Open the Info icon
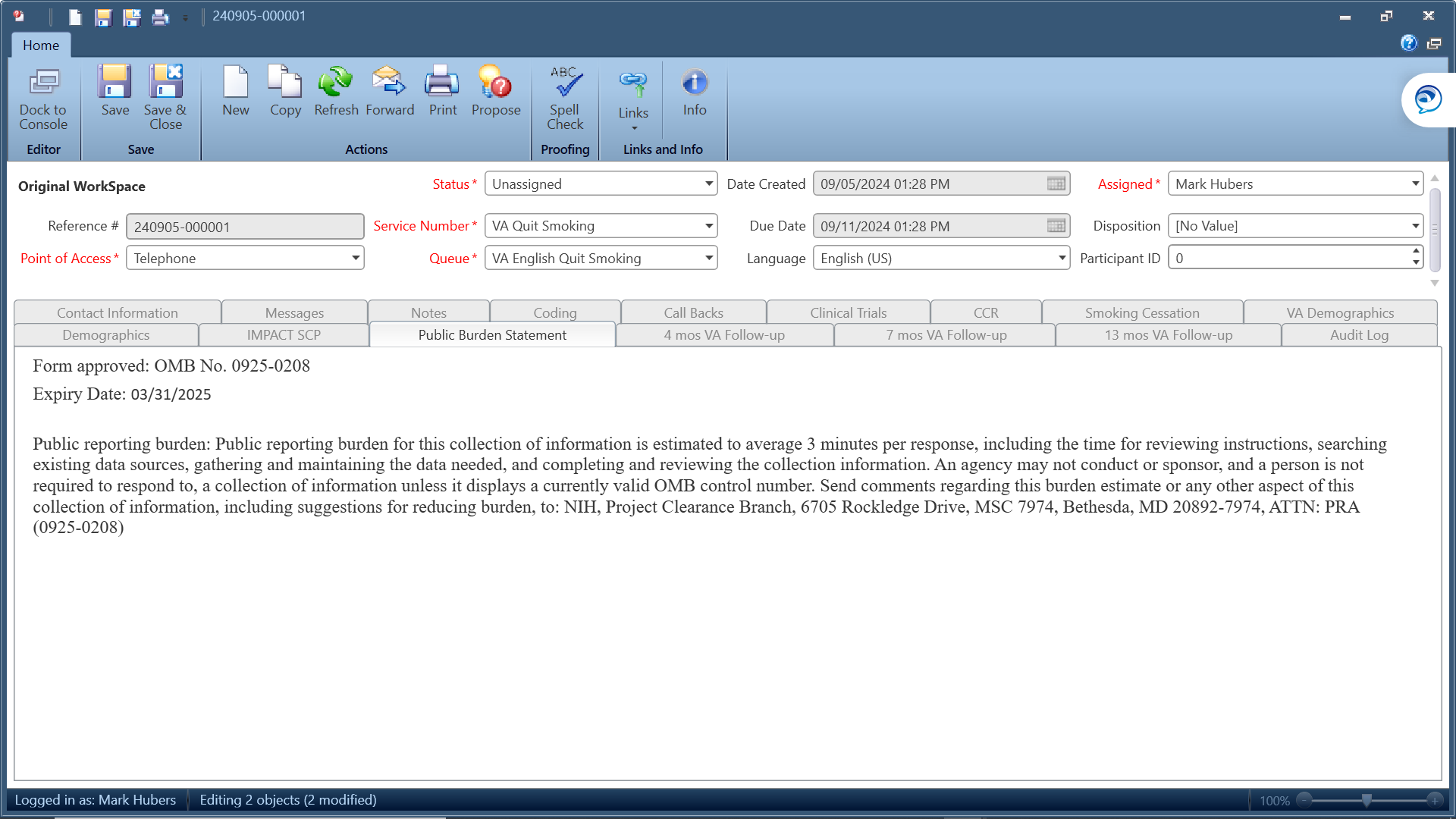The width and height of the screenshot is (1456, 819). point(694,83)
